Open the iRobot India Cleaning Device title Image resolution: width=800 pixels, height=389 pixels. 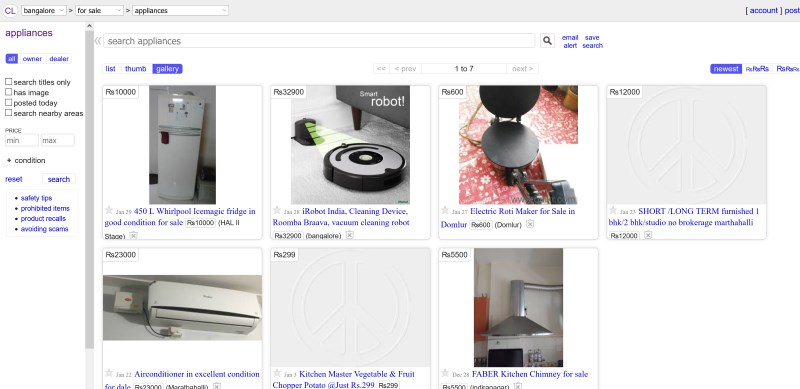click(341, 217)
